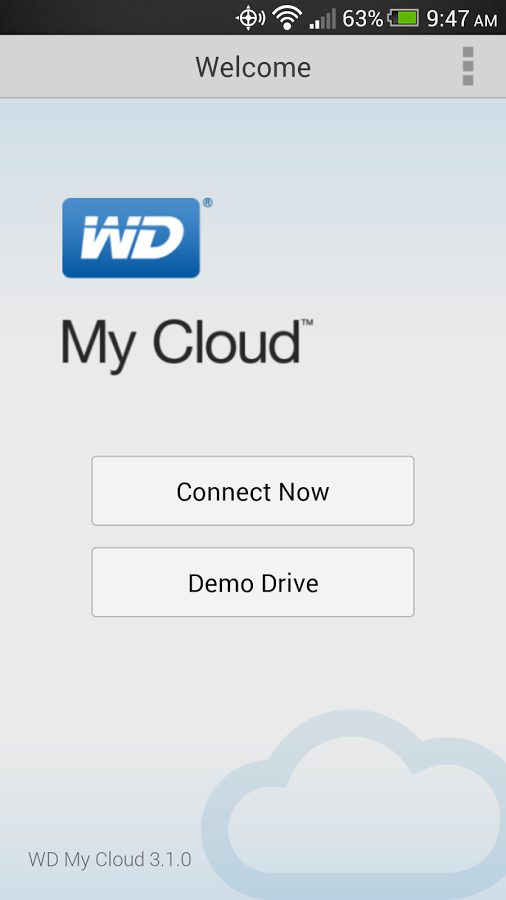Click the registered trademark symbol beside WD logo

pos(207,202)
